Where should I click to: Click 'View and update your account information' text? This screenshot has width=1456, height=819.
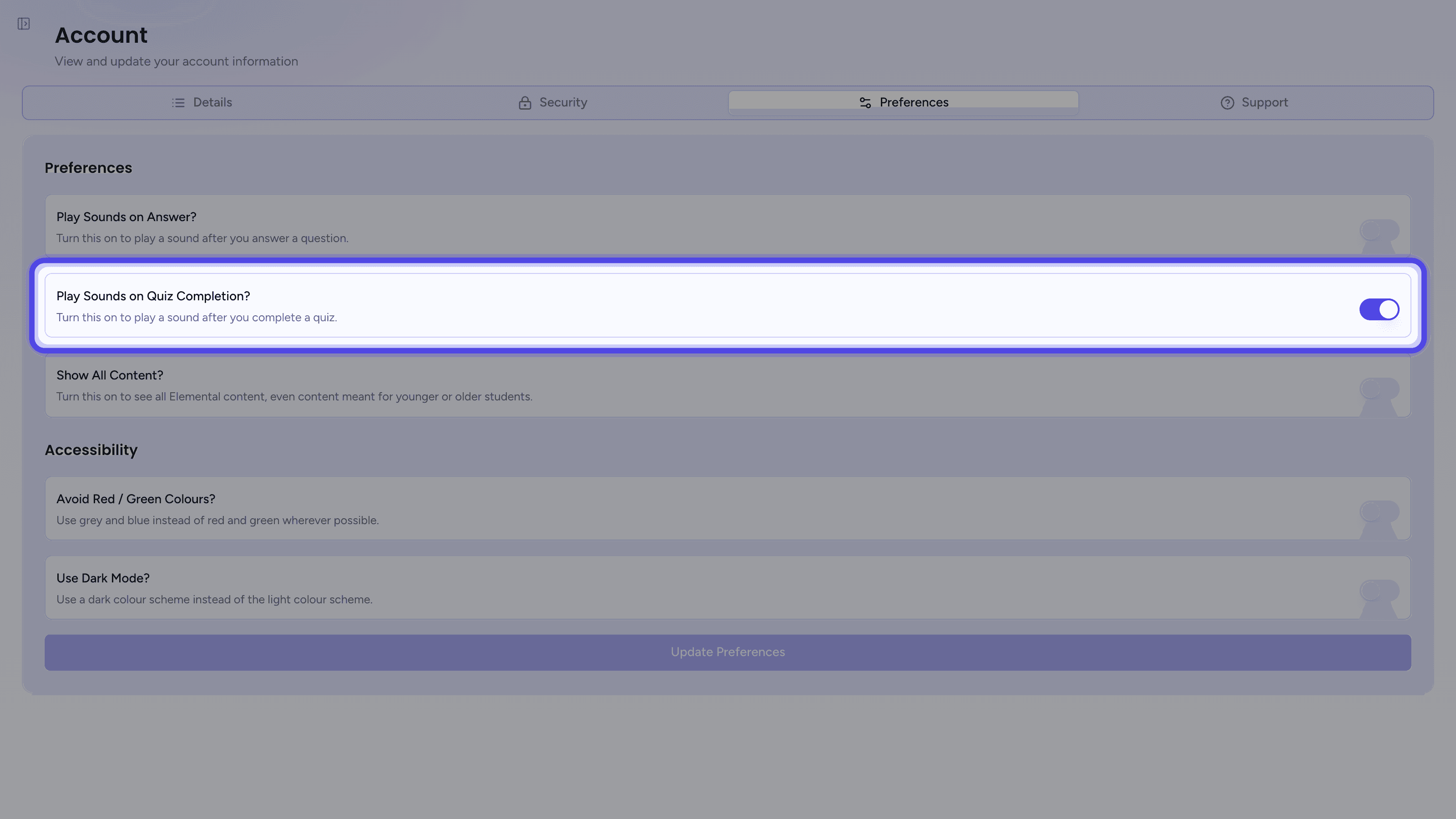coord(177,61)
